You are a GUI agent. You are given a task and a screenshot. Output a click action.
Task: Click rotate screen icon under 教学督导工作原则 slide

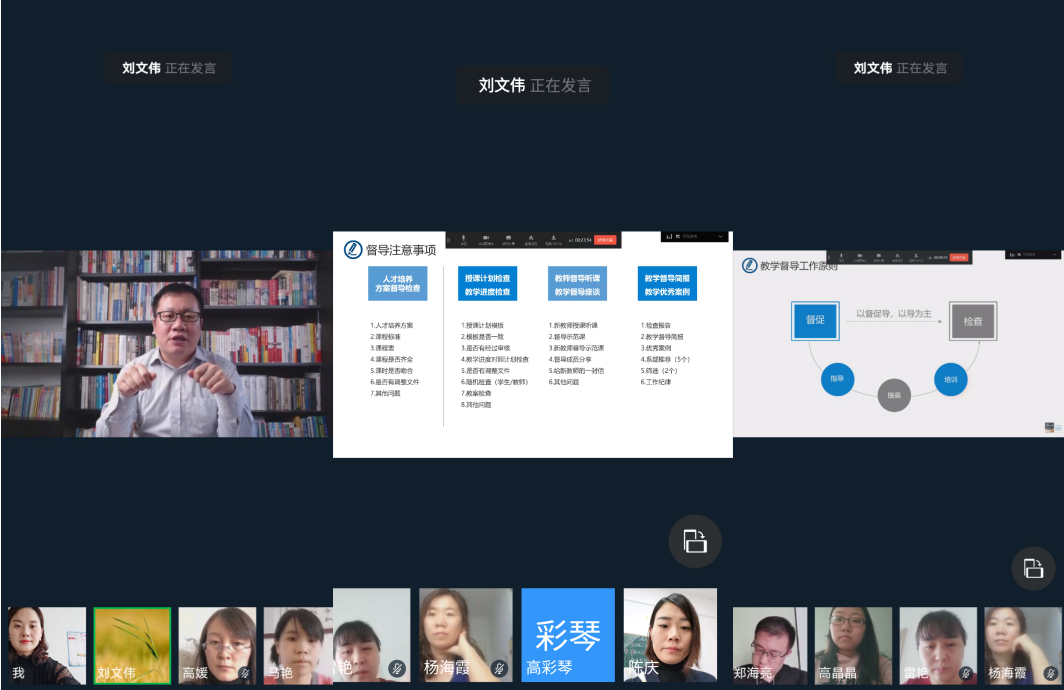point(1033,569)
